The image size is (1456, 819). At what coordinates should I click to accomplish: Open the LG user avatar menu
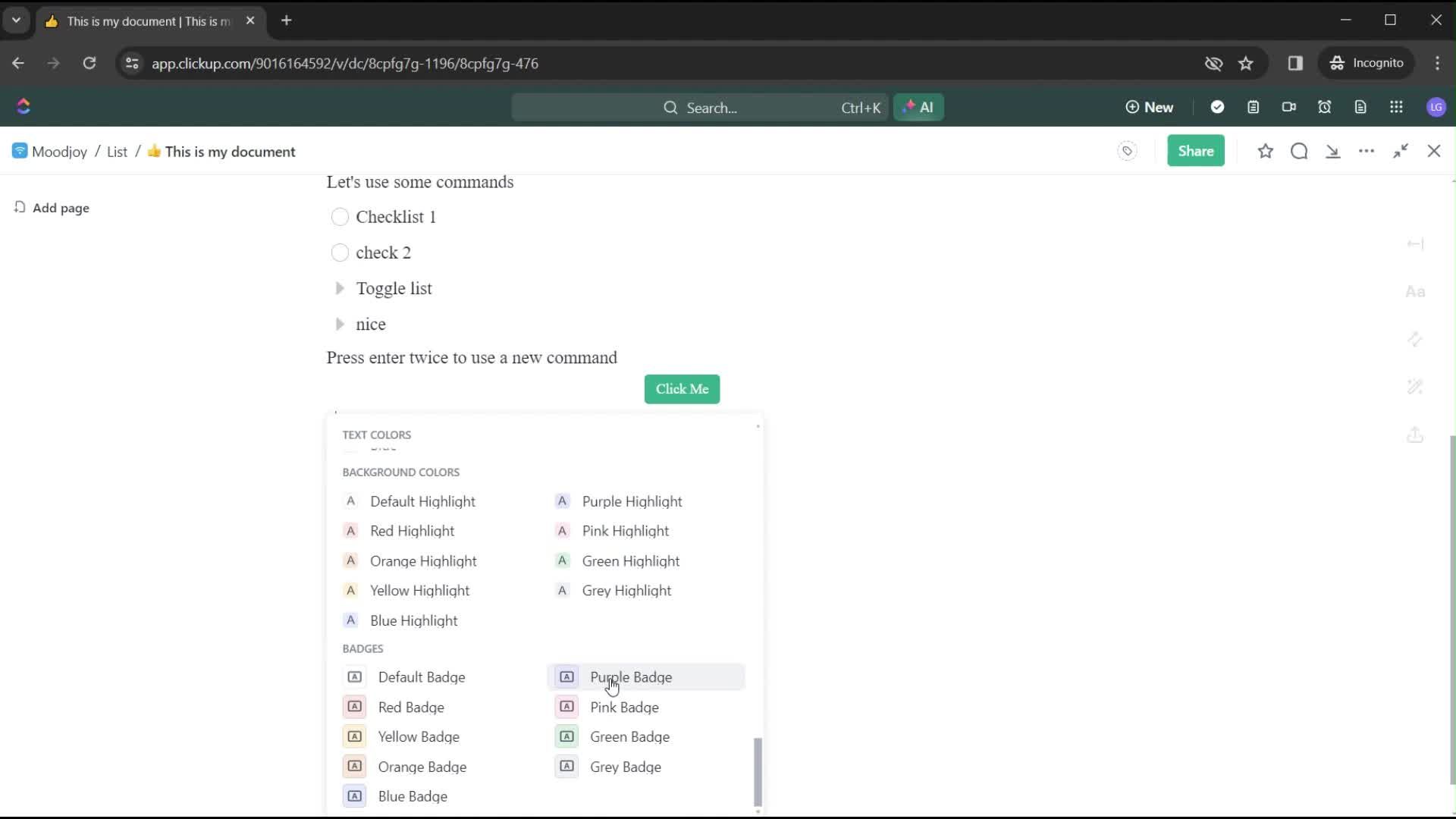1436,107
